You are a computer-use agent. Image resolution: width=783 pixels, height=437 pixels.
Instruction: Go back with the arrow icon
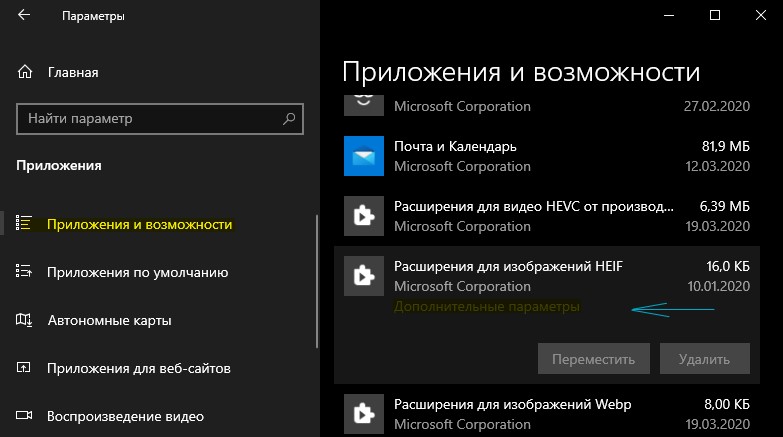pyautogui.click(x=24, y=15)
